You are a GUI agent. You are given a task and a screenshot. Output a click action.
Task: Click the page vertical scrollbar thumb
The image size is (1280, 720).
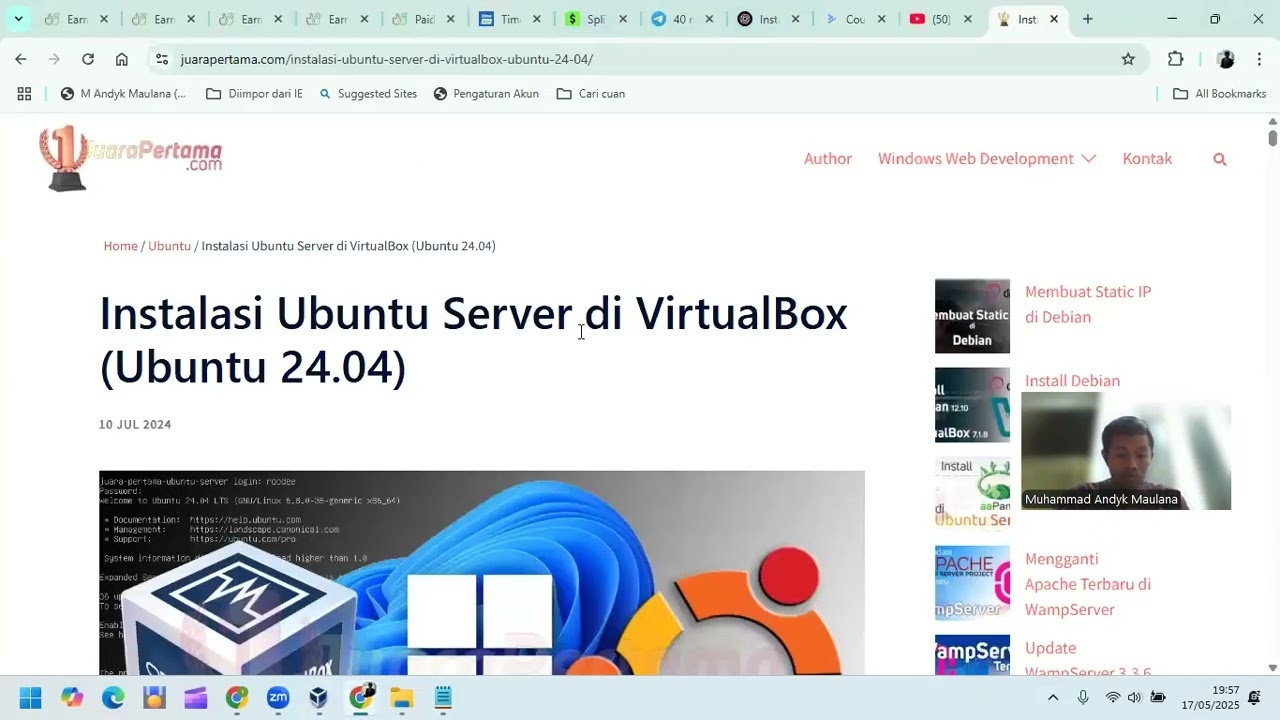[1272, 138]
